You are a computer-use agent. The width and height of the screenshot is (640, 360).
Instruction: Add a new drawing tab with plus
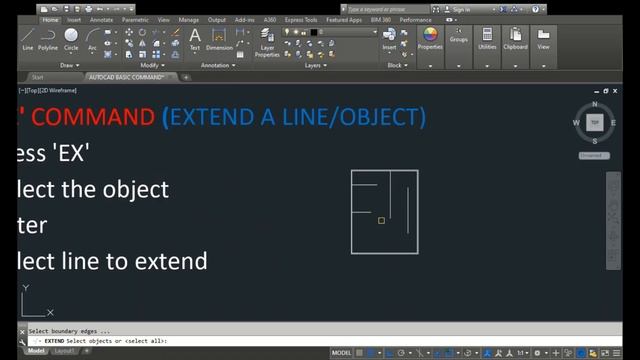(186, 77)
